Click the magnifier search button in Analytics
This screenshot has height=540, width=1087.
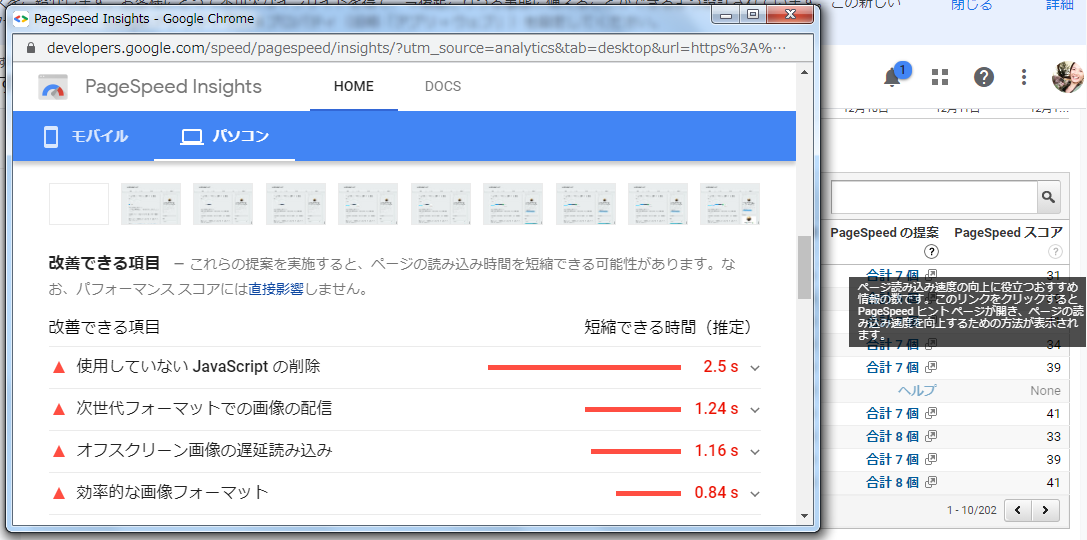[1049, 198]
